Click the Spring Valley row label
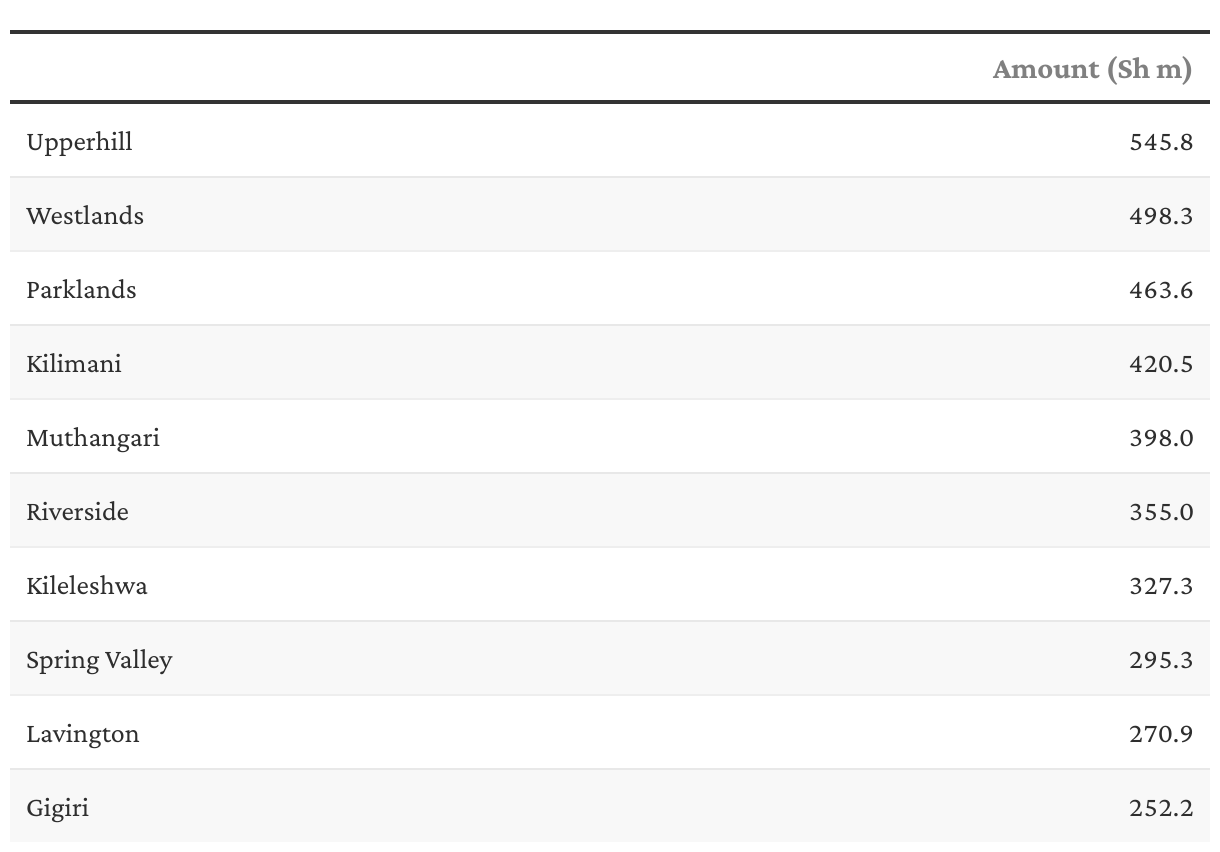Screen dimensions: 1220x852 pos(99,660)
